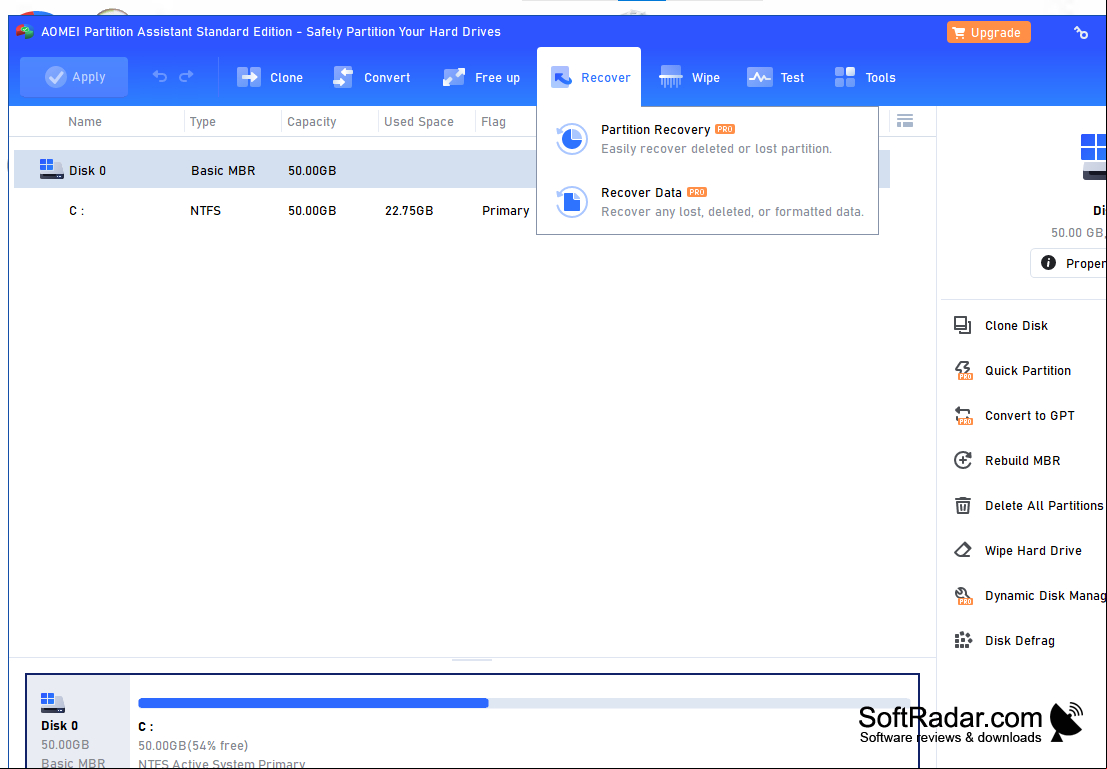Choose Recover Data from the Recover menu
Image resolution: width=1107 pixels, height=769 pixels.
[707, 202]
